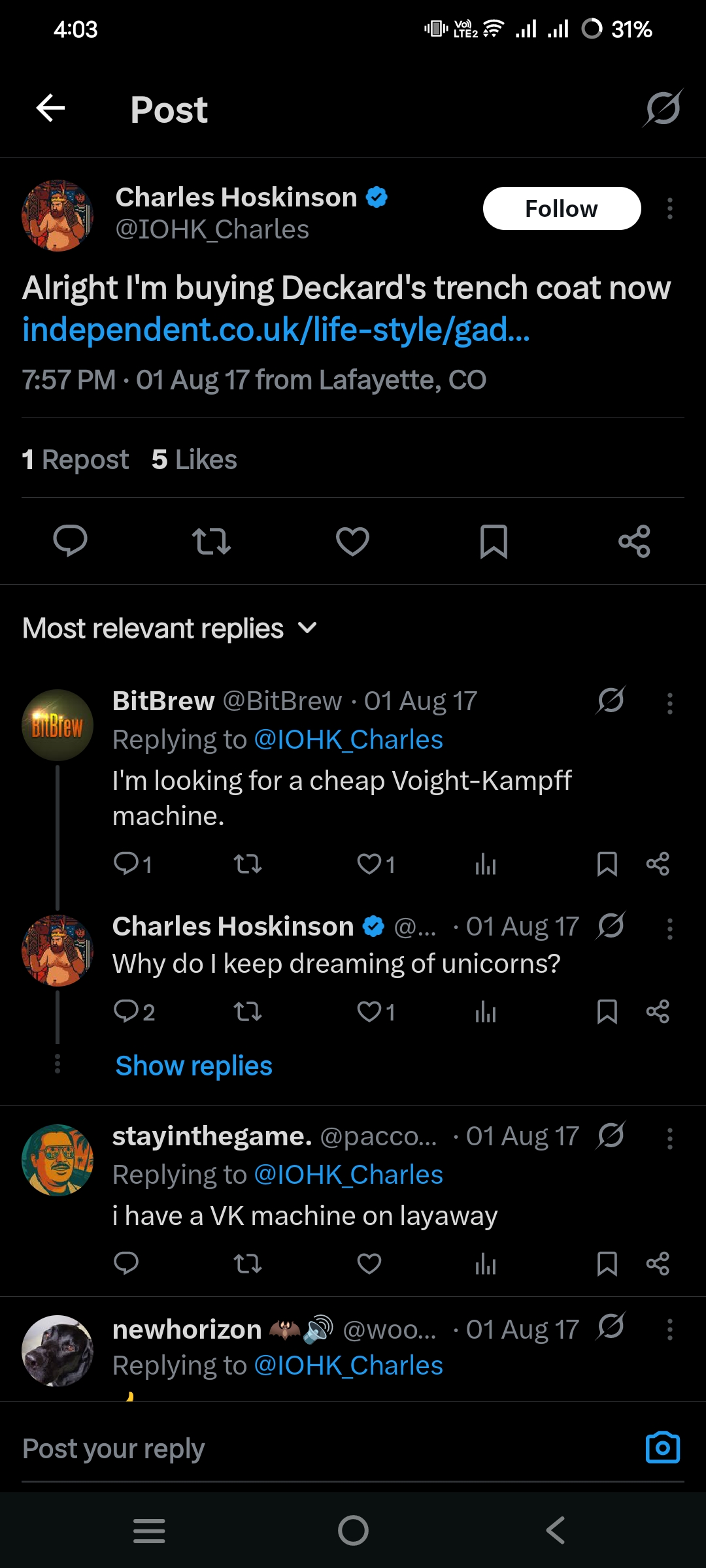Open the camera icon in reply bar
The height and width of the screenshot is (1568, 706).
pos(662,1448)
